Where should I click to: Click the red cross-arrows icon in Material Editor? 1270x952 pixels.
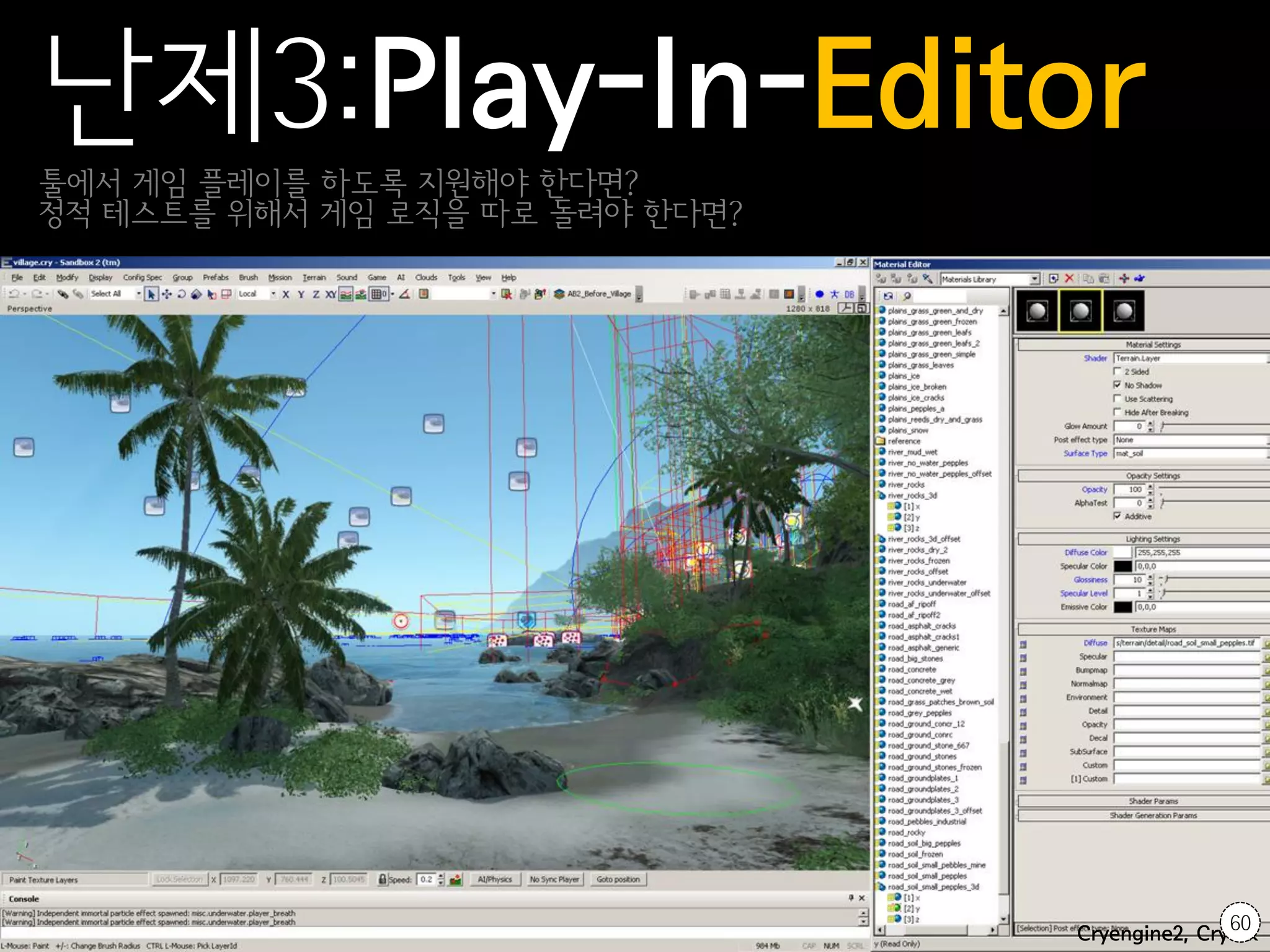coord(1124,278)
